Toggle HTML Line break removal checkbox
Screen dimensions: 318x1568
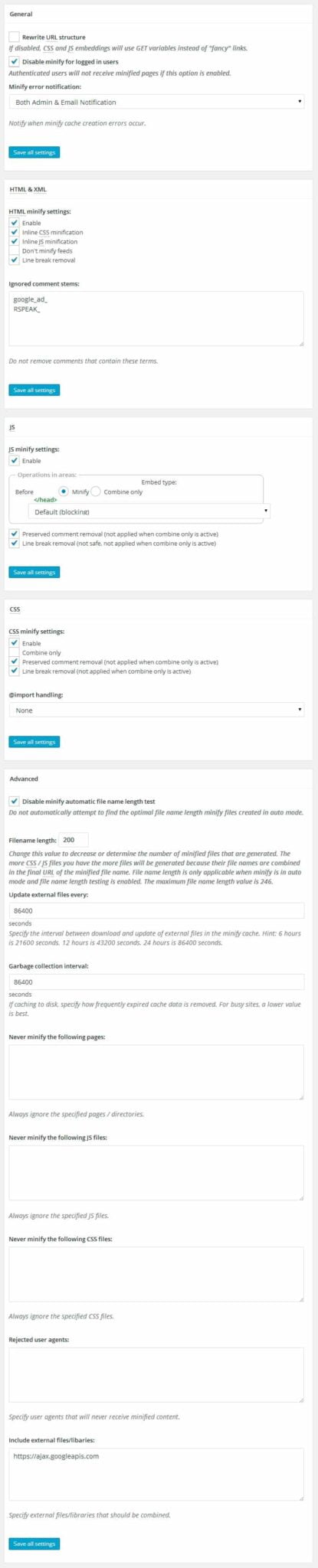tap(14, 260)
